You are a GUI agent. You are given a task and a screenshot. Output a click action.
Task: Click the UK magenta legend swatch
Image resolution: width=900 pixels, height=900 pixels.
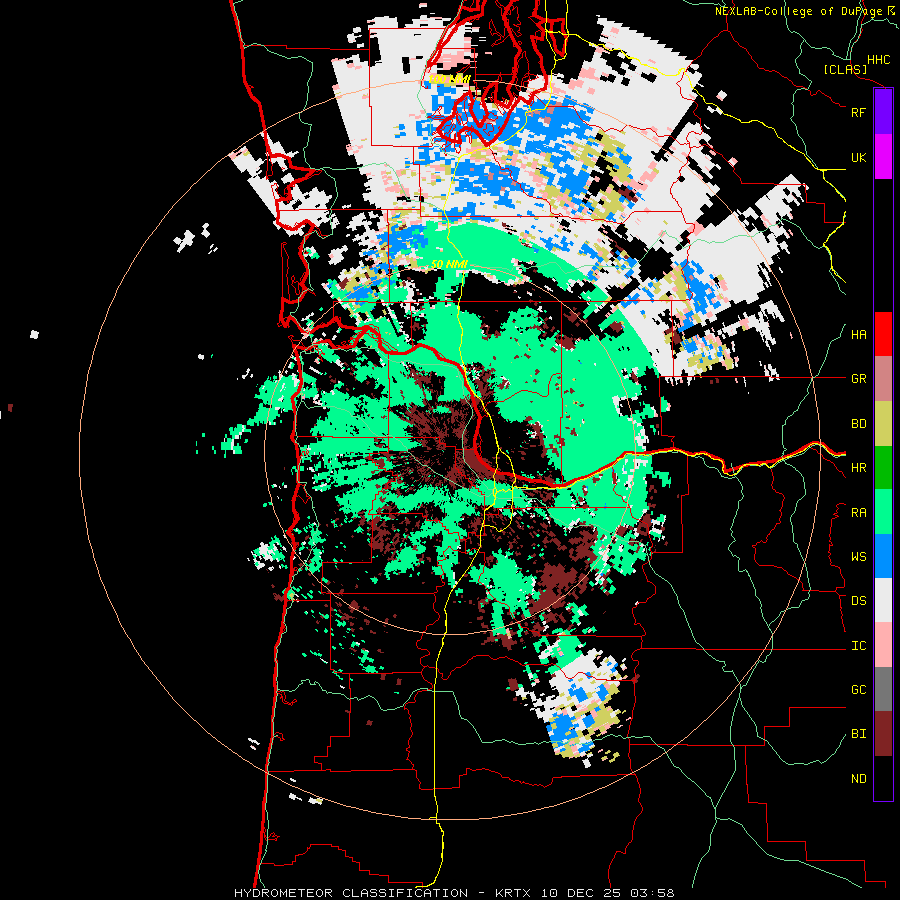click(883, 157)
